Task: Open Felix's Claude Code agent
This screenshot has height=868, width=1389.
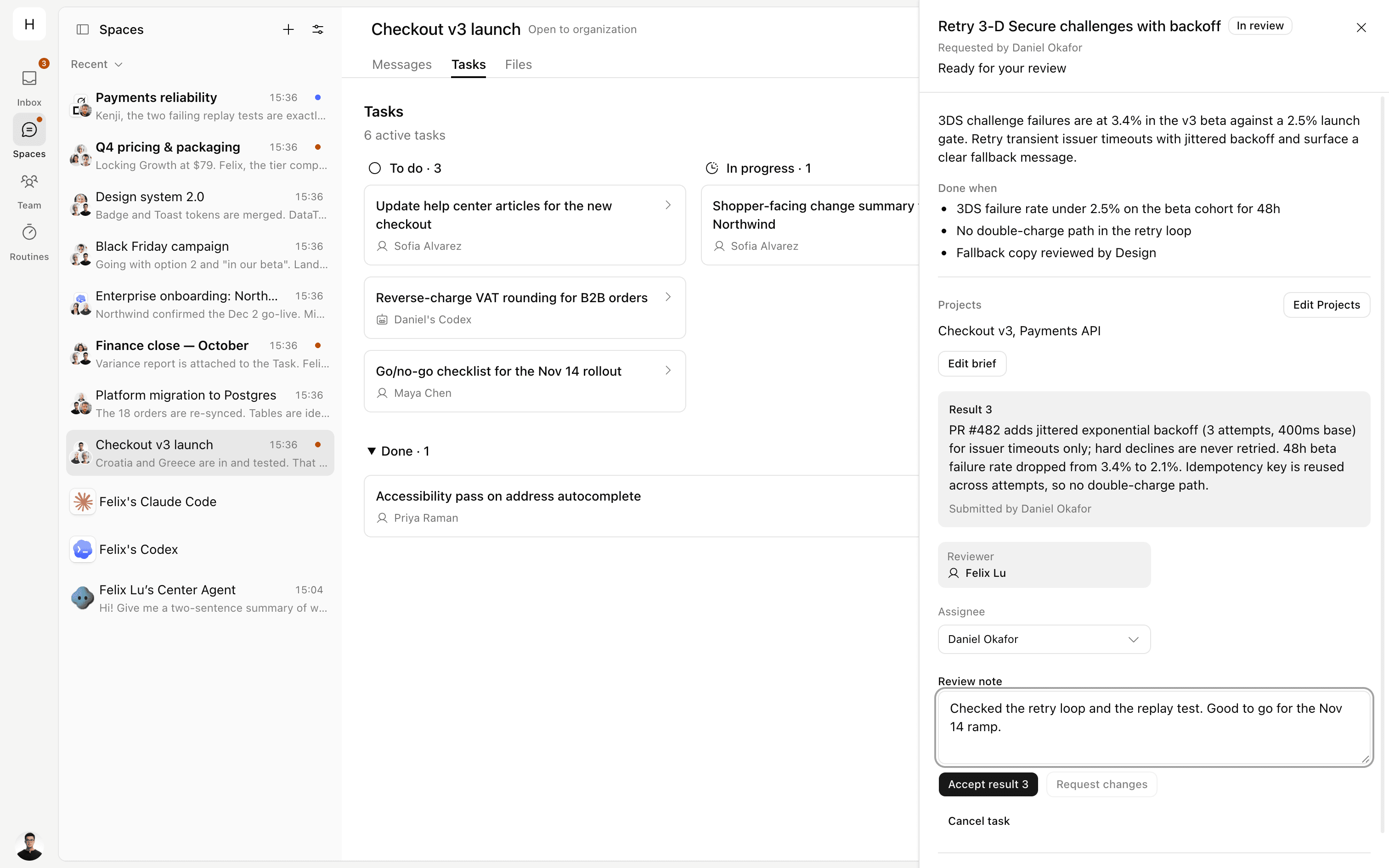Action: [x=200, y=502]
